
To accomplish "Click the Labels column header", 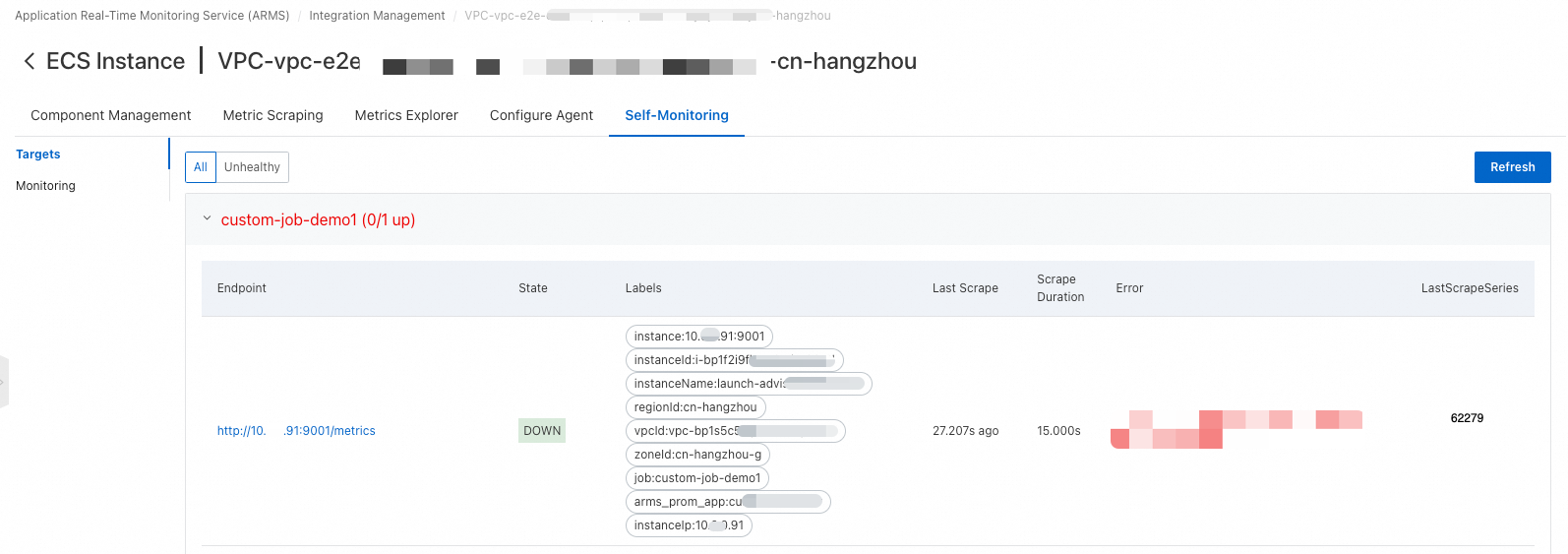I will [643, 288].
